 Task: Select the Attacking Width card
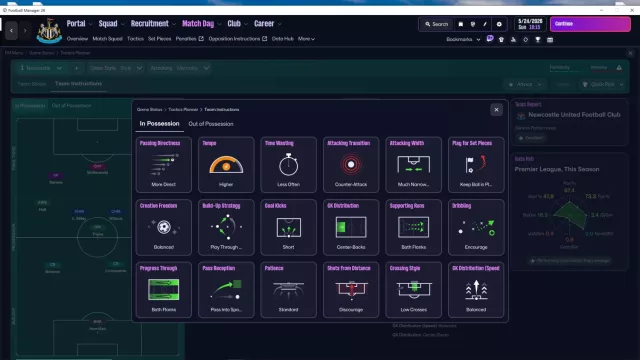(x=413, y=164)
